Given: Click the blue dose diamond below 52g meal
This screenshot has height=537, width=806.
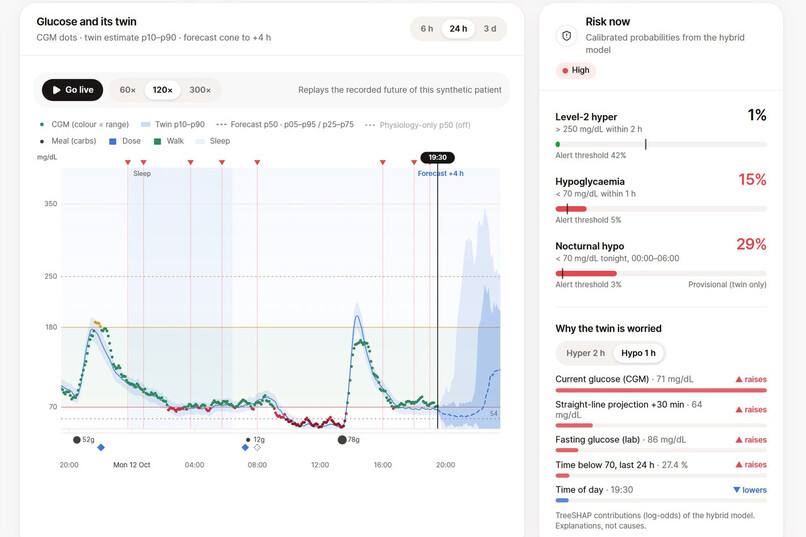Looking at the screenshot, I should (101, 448).
